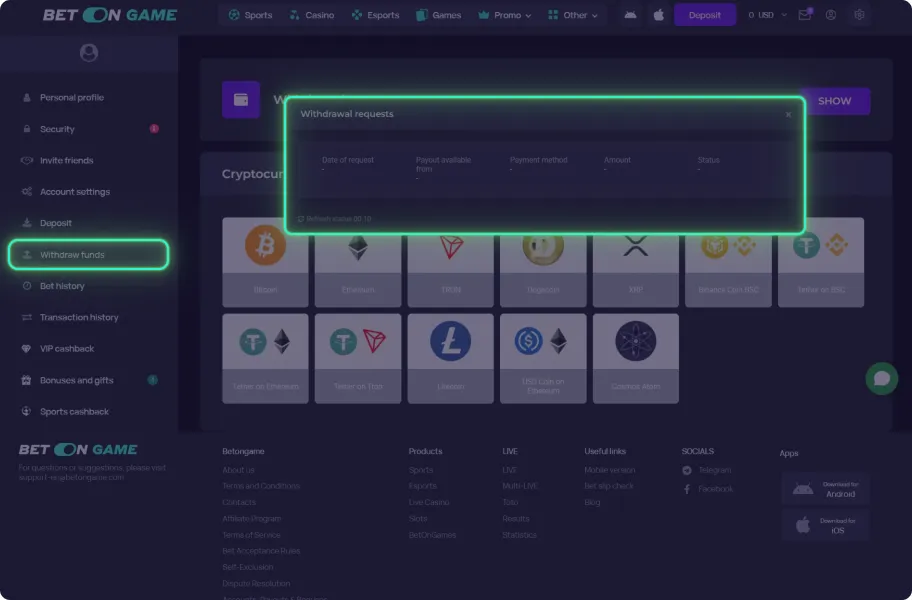Click the purple Deposit button
The width and height of the screenshot is (912, 600).
pyautogui.click(x=704, y=15)
